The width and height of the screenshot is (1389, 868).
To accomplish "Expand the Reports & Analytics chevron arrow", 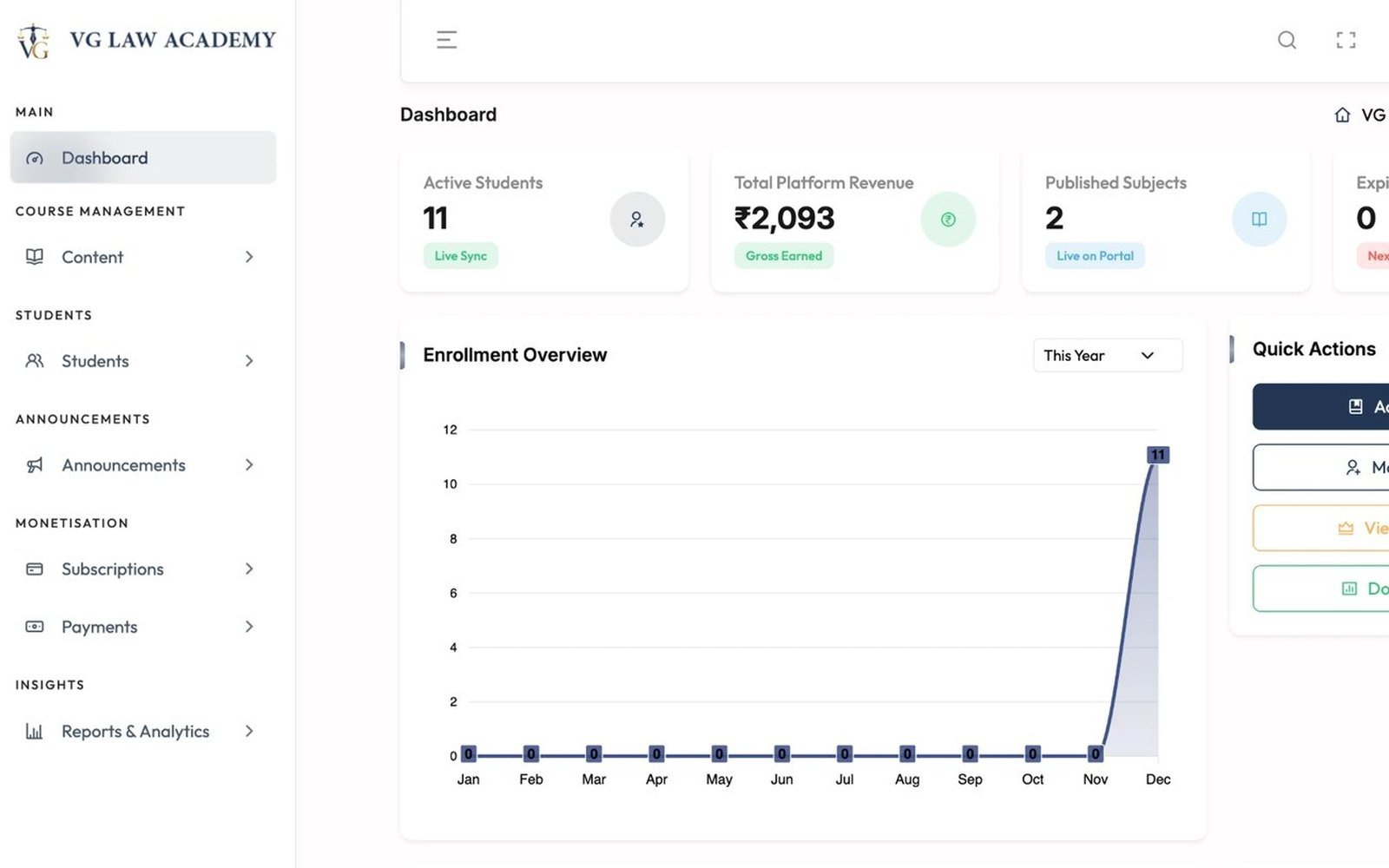I will 249,732.
